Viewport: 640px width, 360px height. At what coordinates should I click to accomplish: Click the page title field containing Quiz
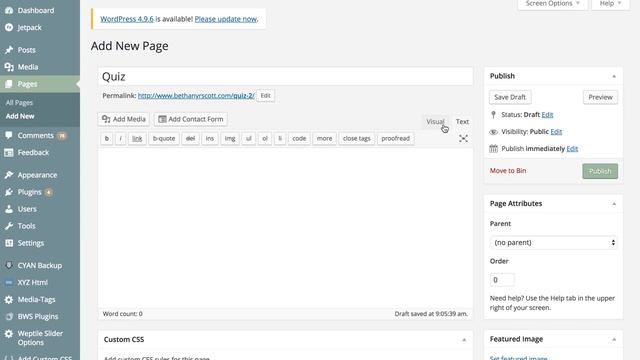[285, 76]
